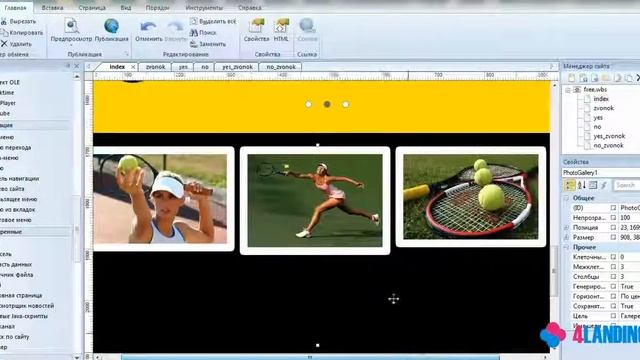Select the woman holding ball photo
This screenshot has height=360, width=640.
click(164, 199)
